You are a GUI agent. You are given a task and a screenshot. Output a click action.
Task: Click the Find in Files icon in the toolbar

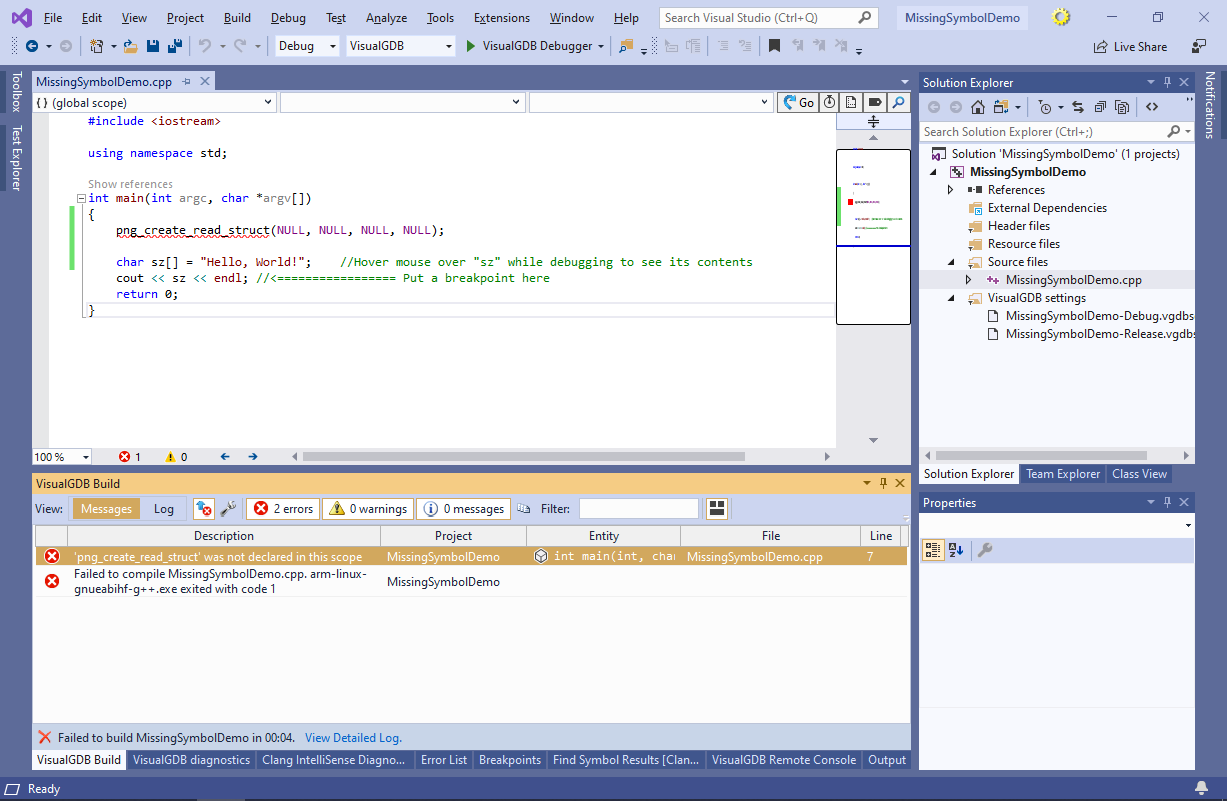(x=627, y=46)
